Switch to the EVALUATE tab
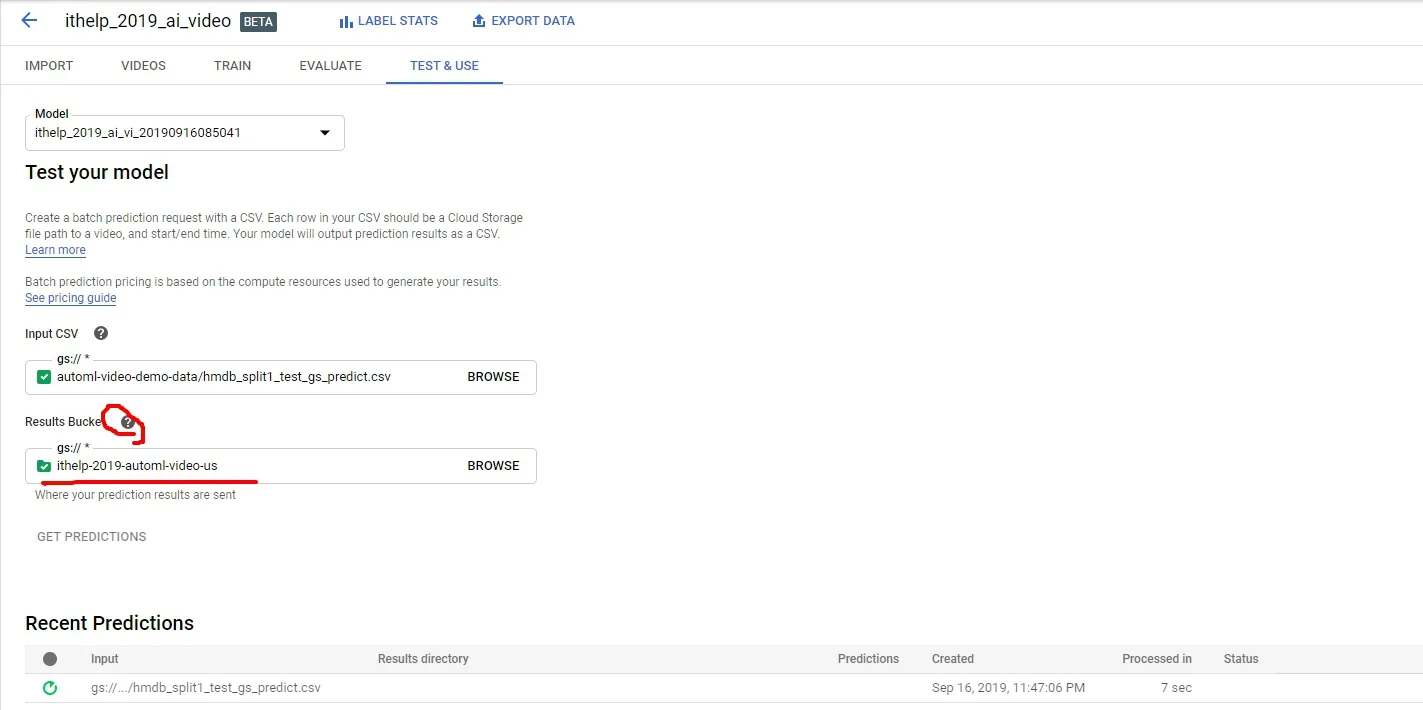This screenshot has width=1423, height=710. pyautogui.click(x=330, y=66)
